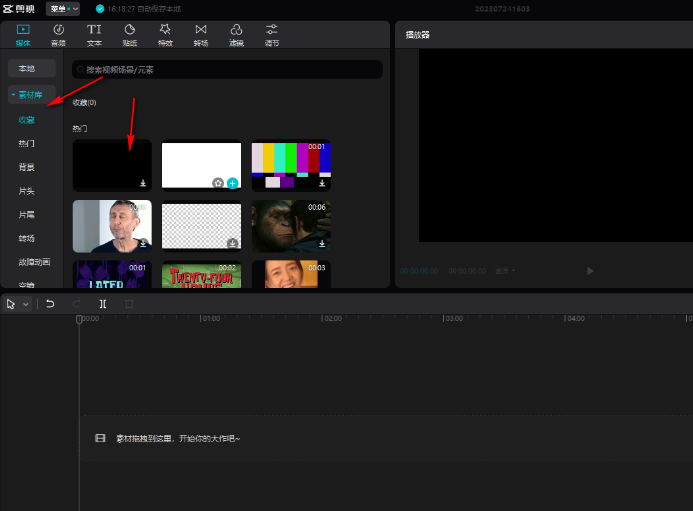Screen dimensions: 693x511
Task: Open the 特效 (Effects) tab
Action: tap(165, 35)
